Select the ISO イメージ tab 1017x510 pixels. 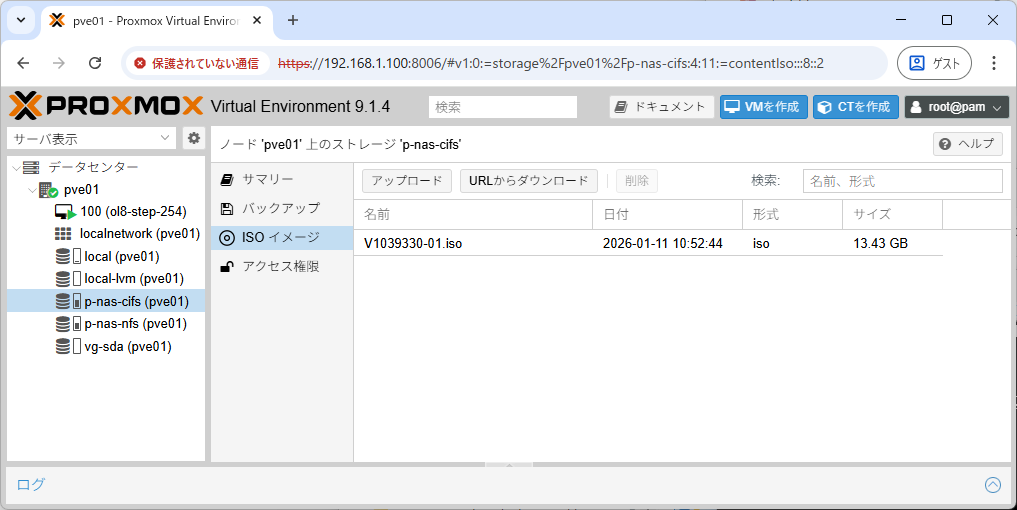tap(282, 238)
